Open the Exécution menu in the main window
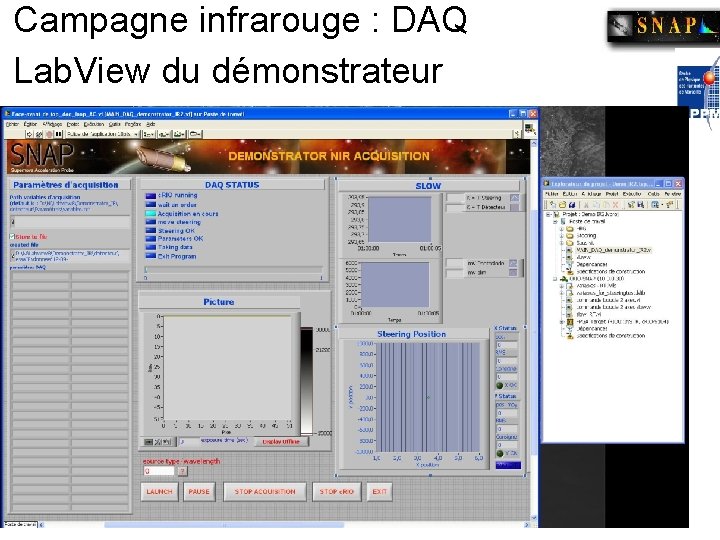This screenshot has height=540, width=720. (94, 124)
